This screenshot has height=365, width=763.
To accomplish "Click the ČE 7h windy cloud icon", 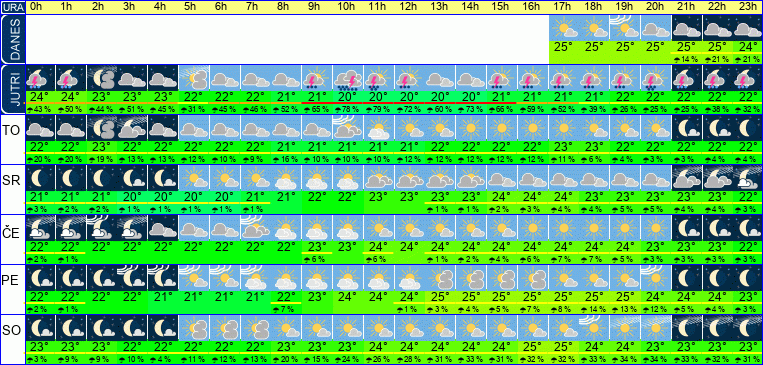I will coord(255,228).
